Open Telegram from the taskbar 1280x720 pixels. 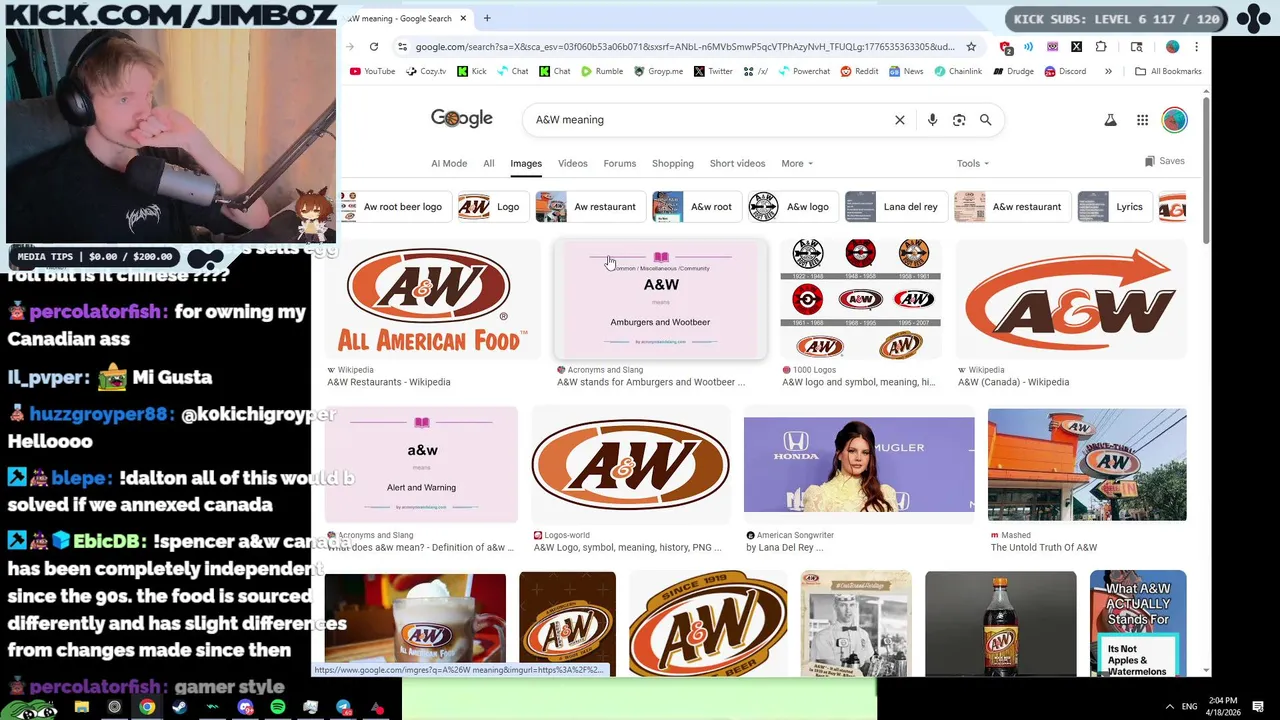coord(344,707)
